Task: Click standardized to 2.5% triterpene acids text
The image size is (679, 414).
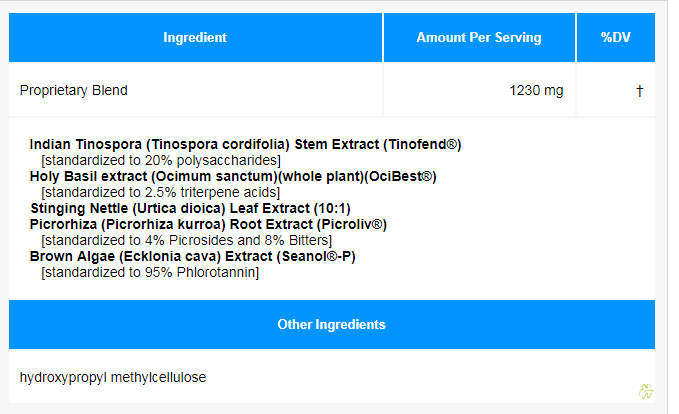Action: point(160,192)
